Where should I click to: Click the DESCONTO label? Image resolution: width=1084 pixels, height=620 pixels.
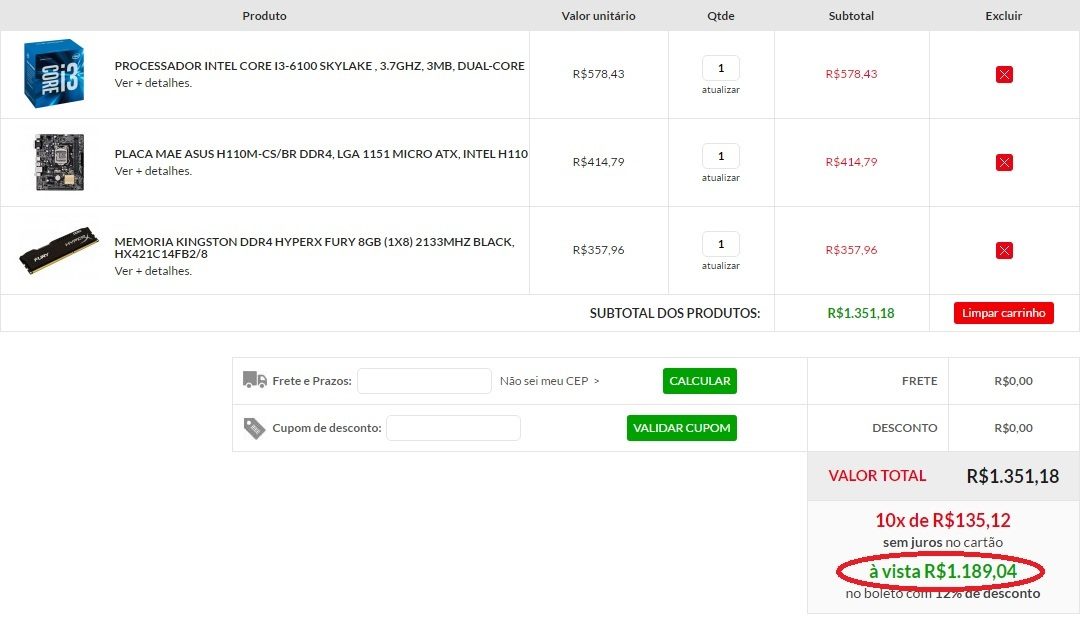(x=904, y=428)
